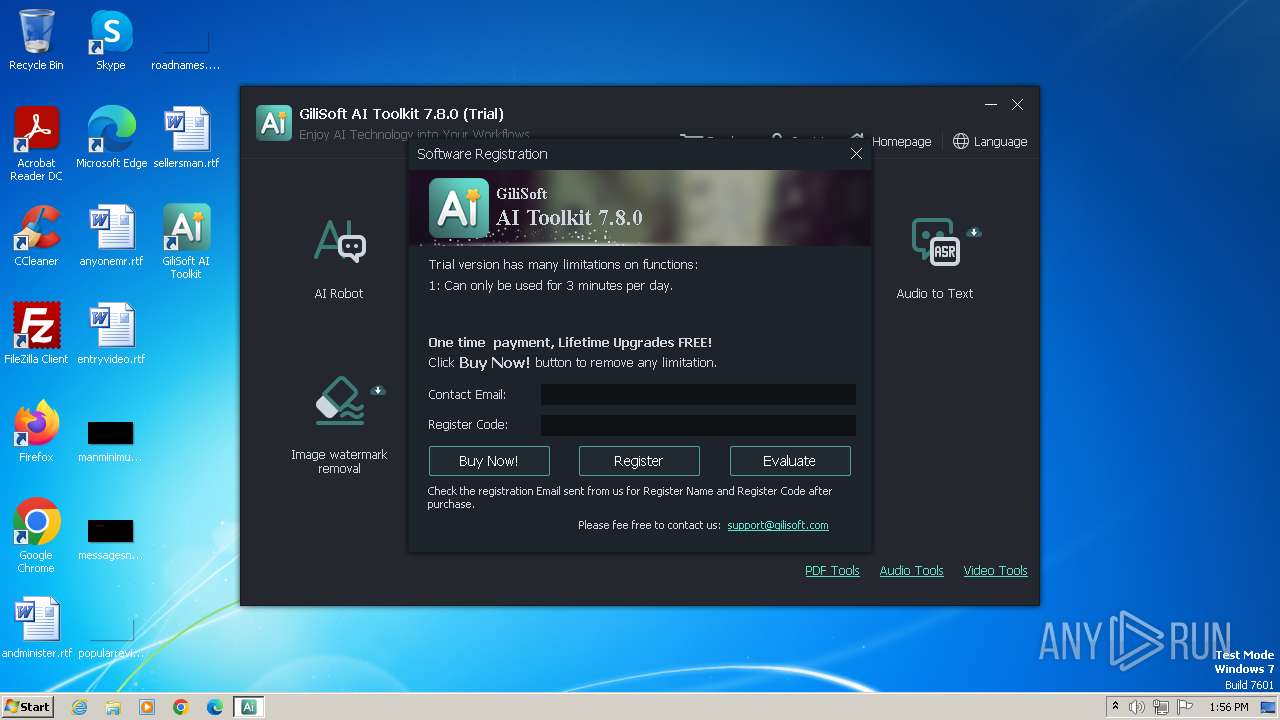This screenshot has width=1280, height=720.
Task: Minimize the GiliSoft AI Toolkit window
Action: (991, 105)
